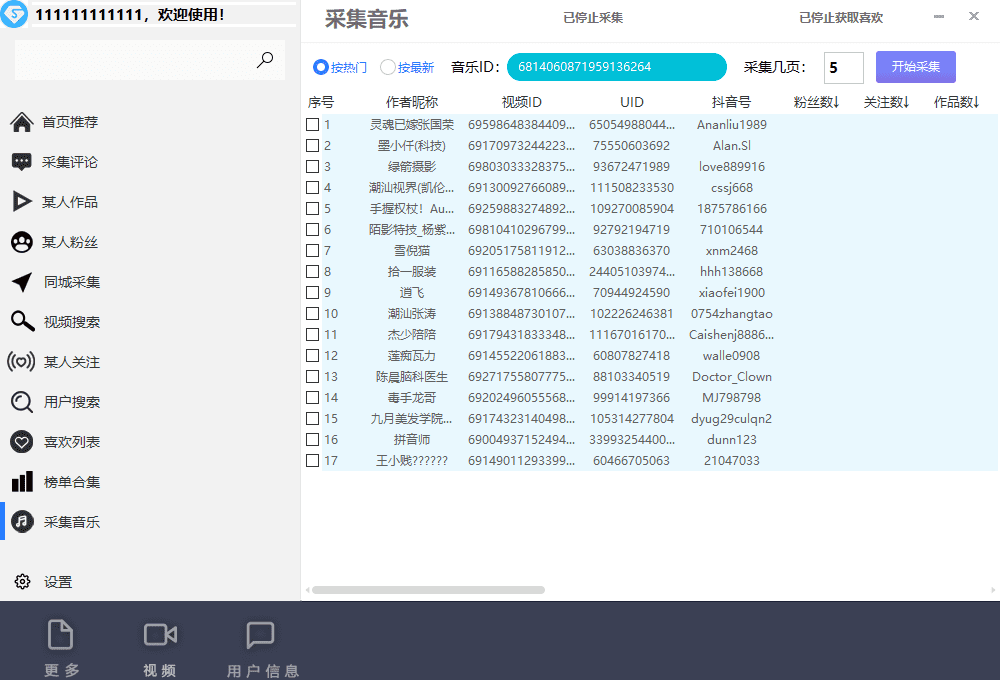Screen dimensions: 1000x680
Task: Select the 视频搜索 video search tool
Action: [x=61, y=321]
